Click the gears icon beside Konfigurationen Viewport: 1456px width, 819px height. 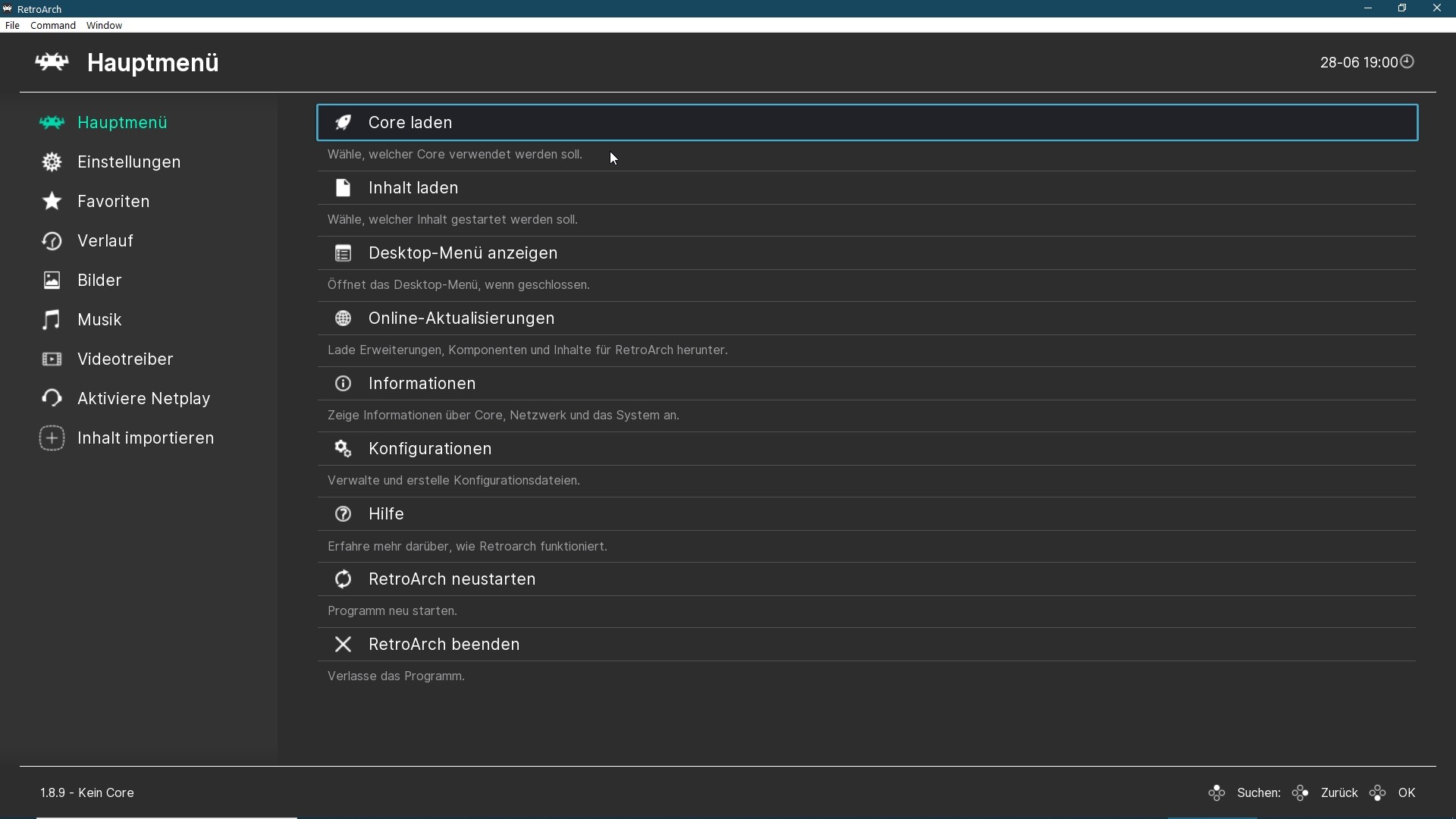pyautogui.click(x=344, y=449)
